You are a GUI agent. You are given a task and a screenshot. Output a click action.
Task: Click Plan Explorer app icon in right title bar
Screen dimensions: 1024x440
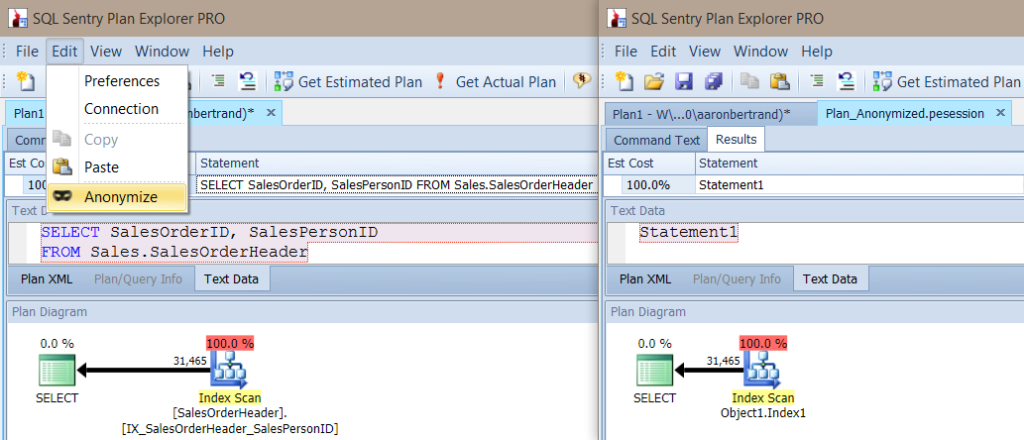coord(616,18)
